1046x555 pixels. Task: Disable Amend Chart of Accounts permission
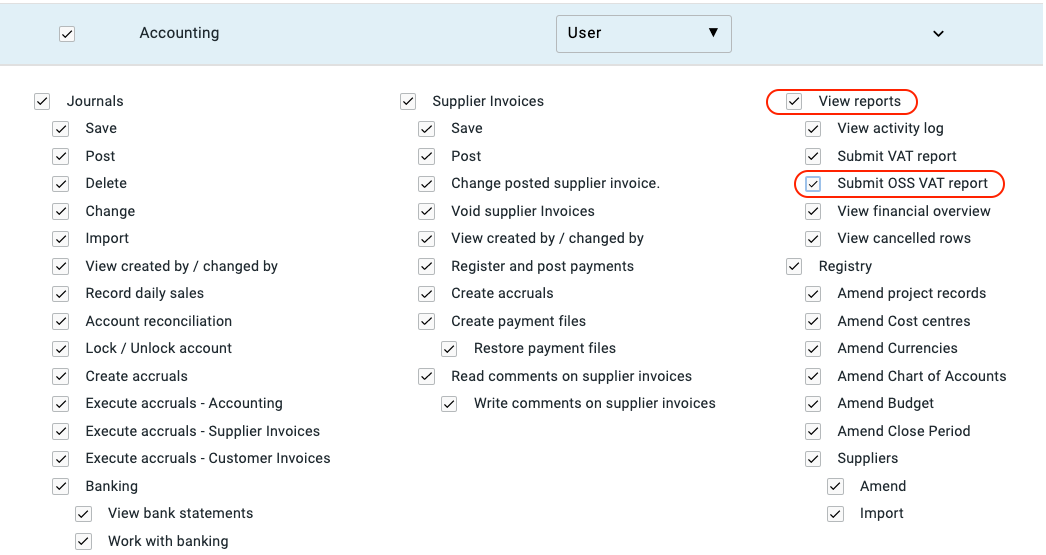(814, 376)
